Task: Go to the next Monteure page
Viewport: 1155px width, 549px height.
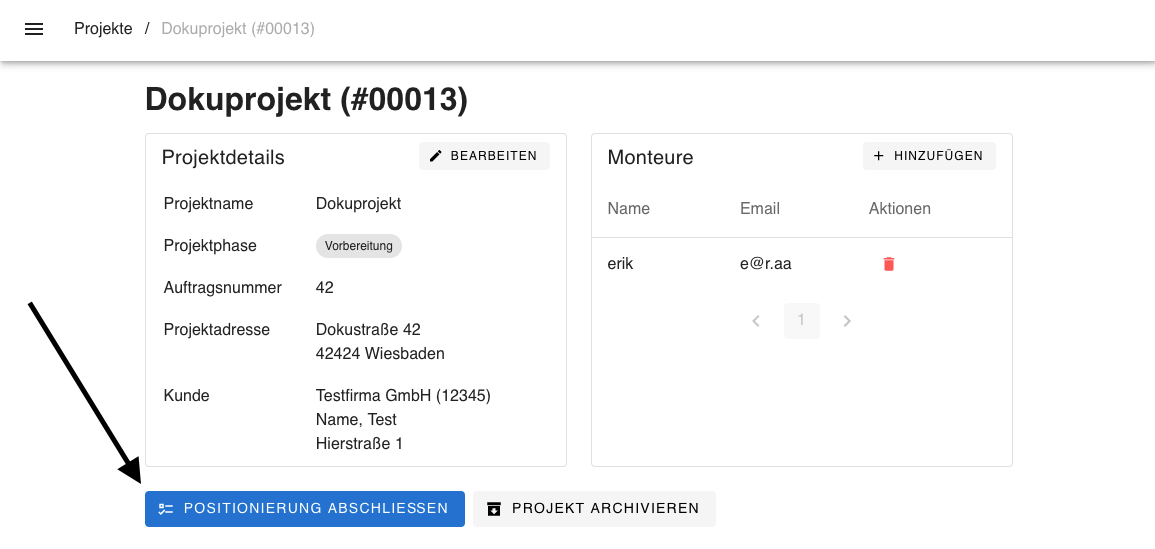Action: (847, 321)
